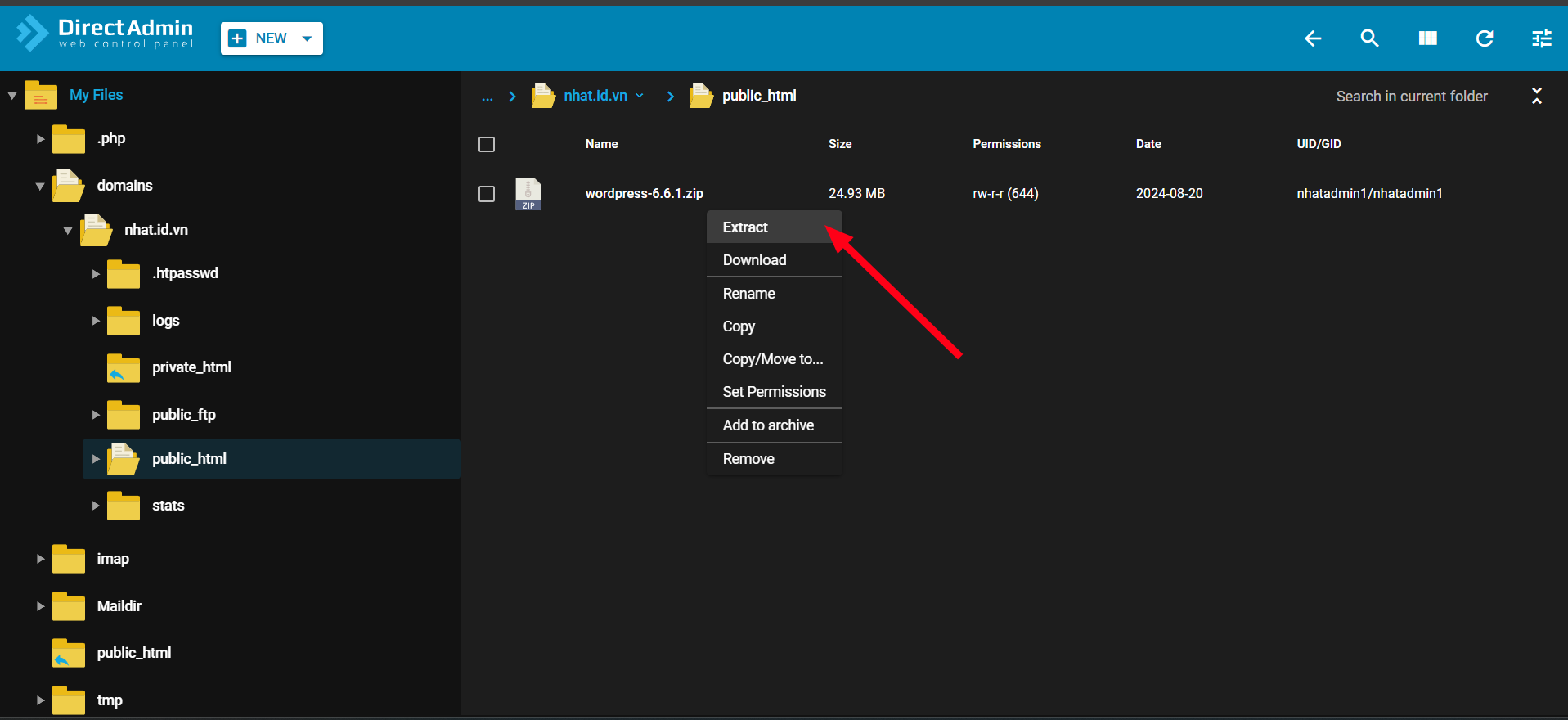This screenshot has width=1568, height=720.
Task: Open the My Files link
Action: click(97, 95)
